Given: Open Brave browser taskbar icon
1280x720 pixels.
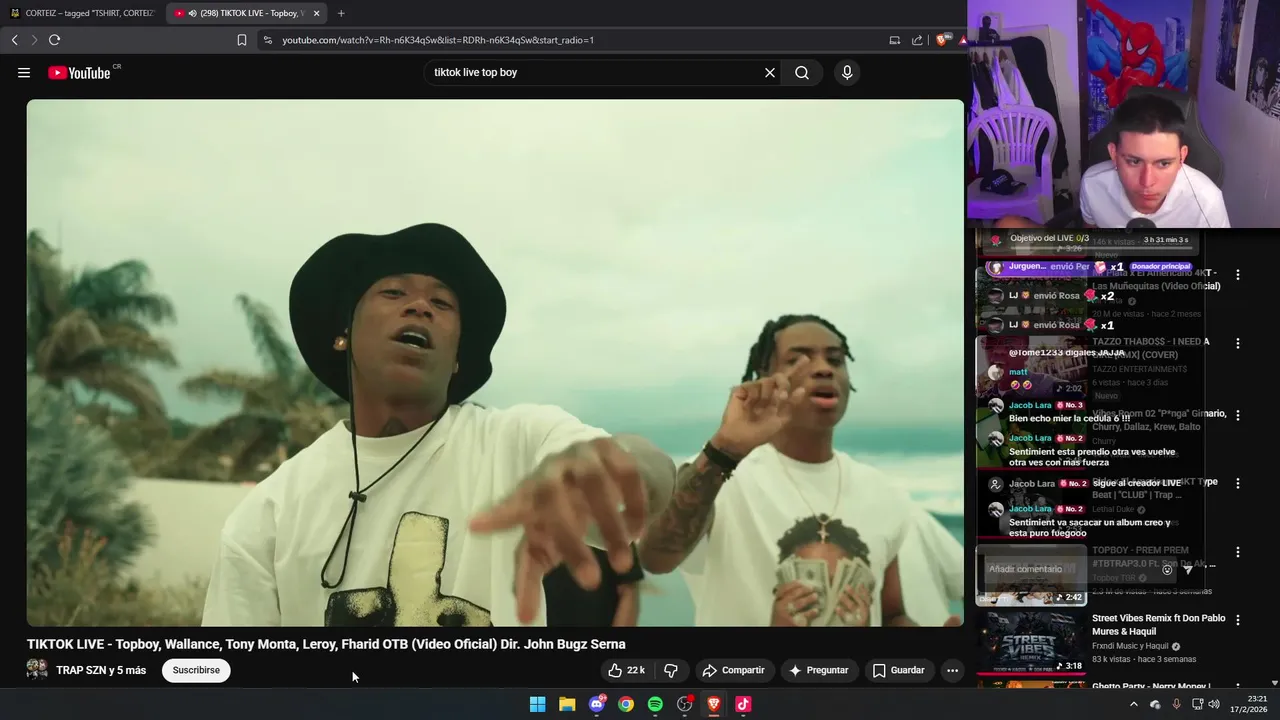Looking at the screenshot, I should (x=714, y=704).
